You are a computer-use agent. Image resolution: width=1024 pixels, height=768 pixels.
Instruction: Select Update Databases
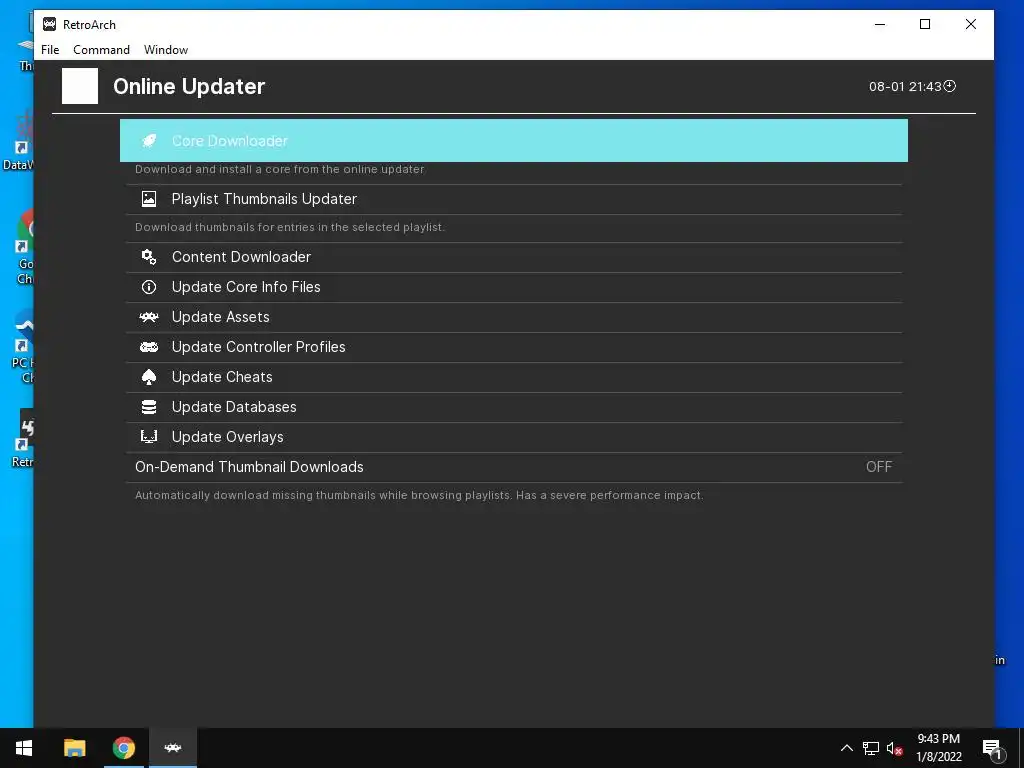(514, 408)
